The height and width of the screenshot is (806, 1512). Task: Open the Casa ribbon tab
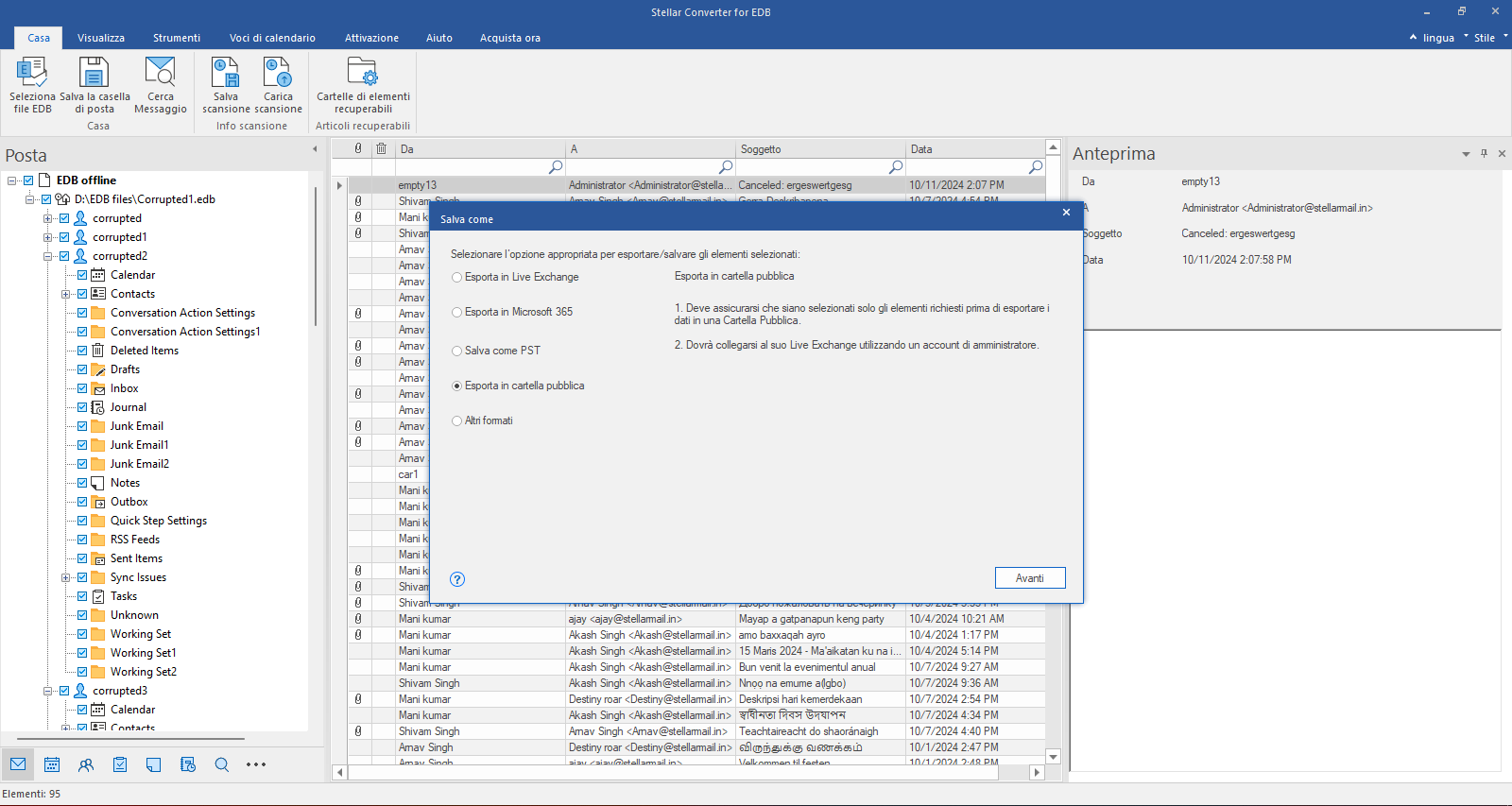coord(39,38)
